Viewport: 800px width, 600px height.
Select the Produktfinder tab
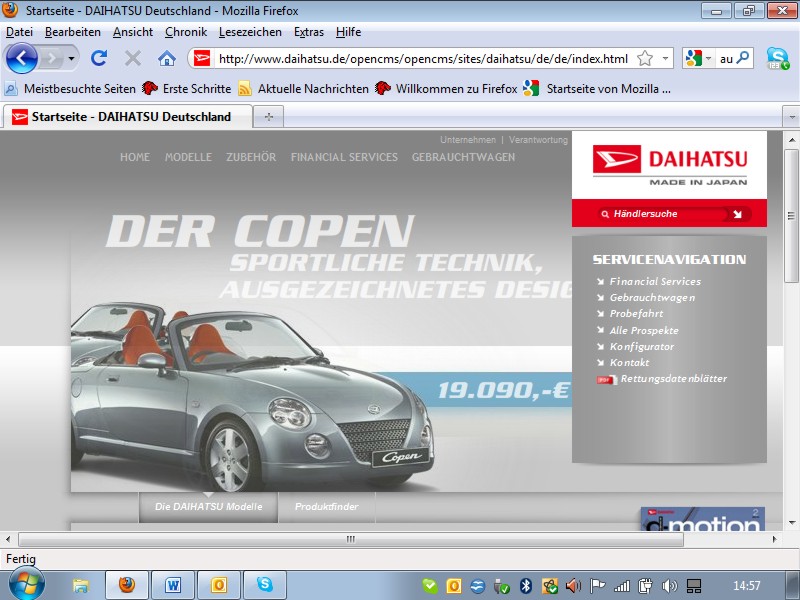(327, 507)
